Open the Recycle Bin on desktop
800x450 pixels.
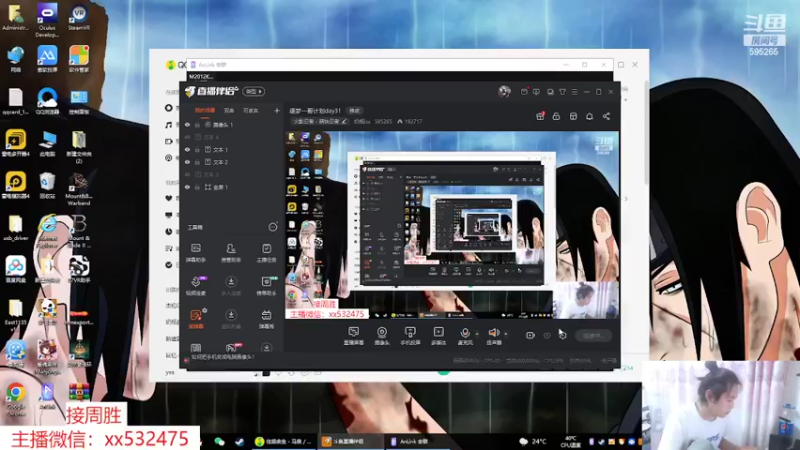tap(47, 185)
